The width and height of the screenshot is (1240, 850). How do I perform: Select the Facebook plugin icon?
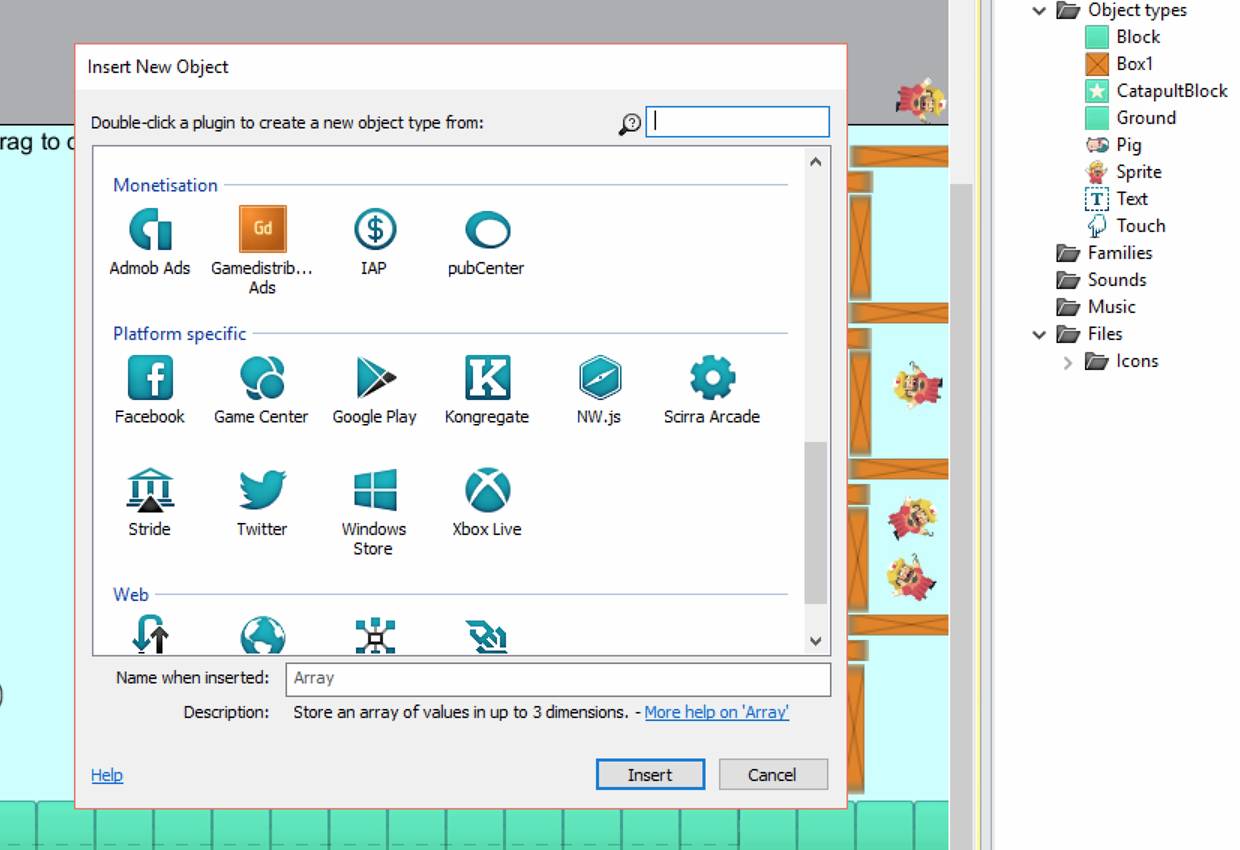pos(150,378)
